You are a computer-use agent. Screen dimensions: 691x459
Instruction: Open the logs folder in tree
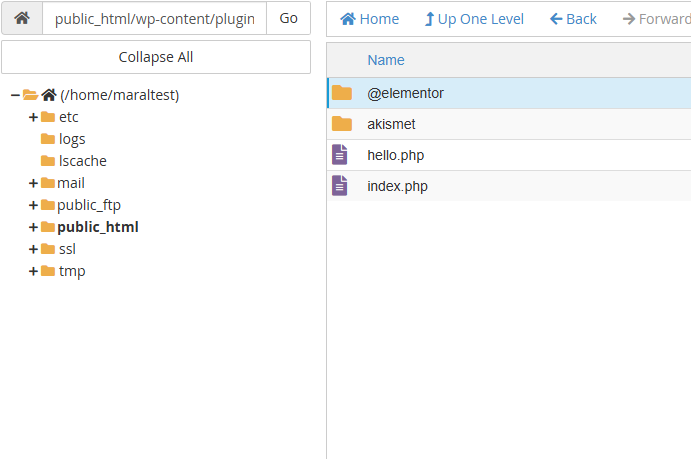[72, 139]
